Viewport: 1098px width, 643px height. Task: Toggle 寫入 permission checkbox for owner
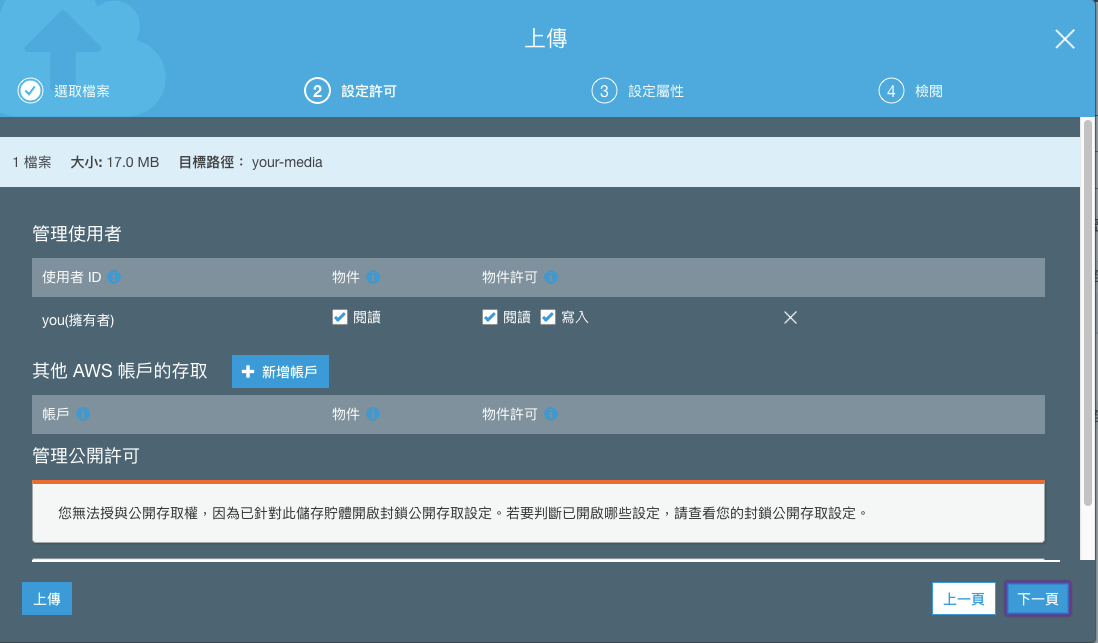(x=548, y=317)
